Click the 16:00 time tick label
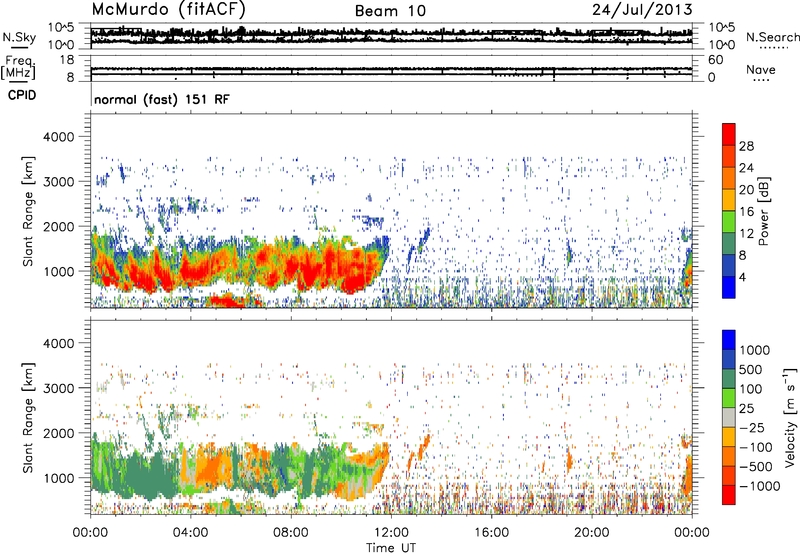This screenshot has height=554, width=800. click(491, 533)
